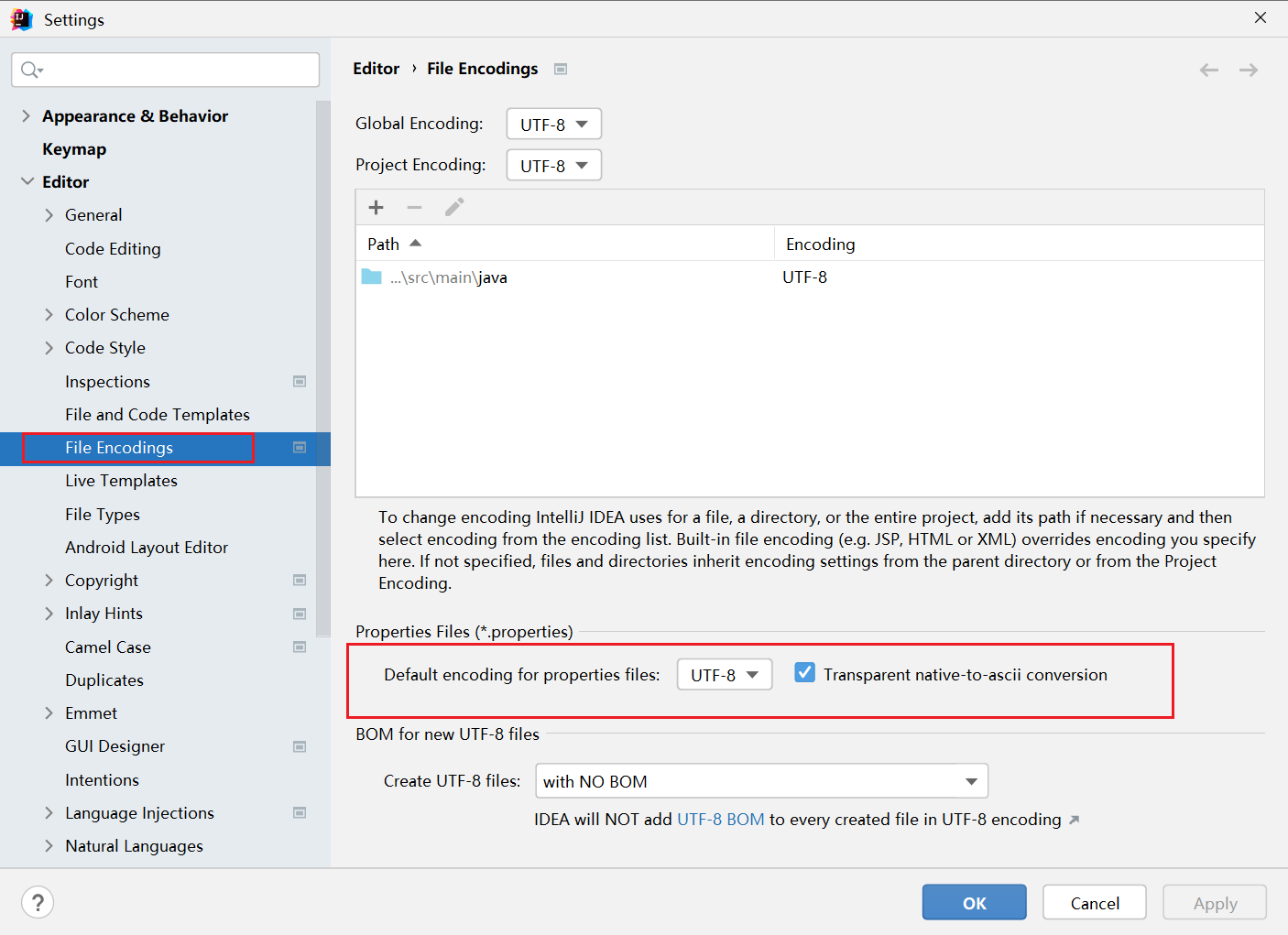Click the forward navigation arrow

pyautogui.click(x=1248, y=70)
